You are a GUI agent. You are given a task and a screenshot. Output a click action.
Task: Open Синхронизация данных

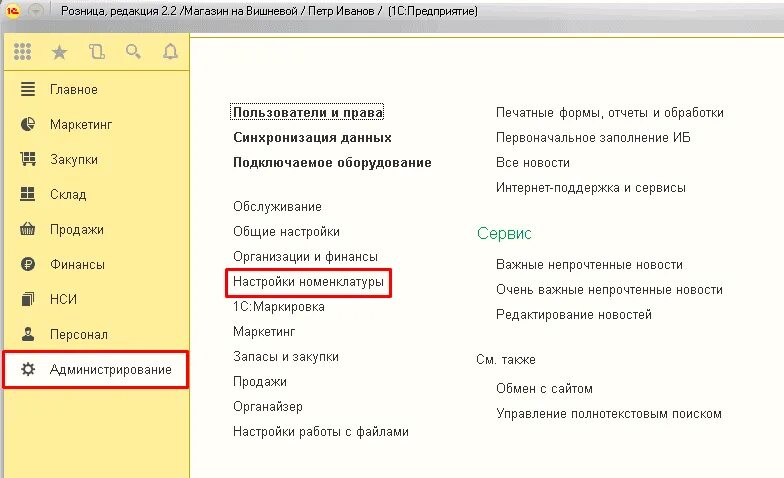tap(312, 138)
